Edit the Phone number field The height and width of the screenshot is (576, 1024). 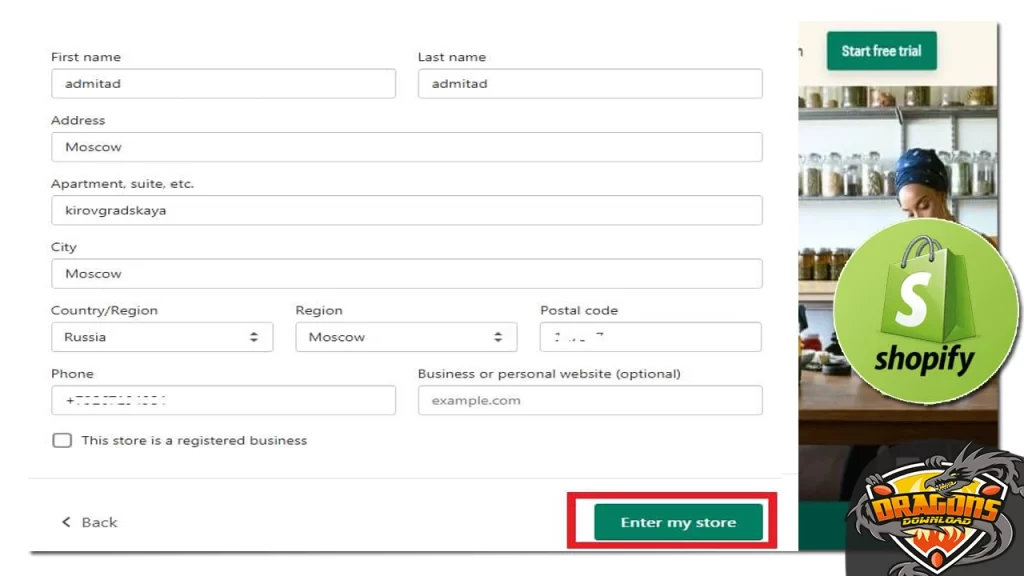pos(222,400)
